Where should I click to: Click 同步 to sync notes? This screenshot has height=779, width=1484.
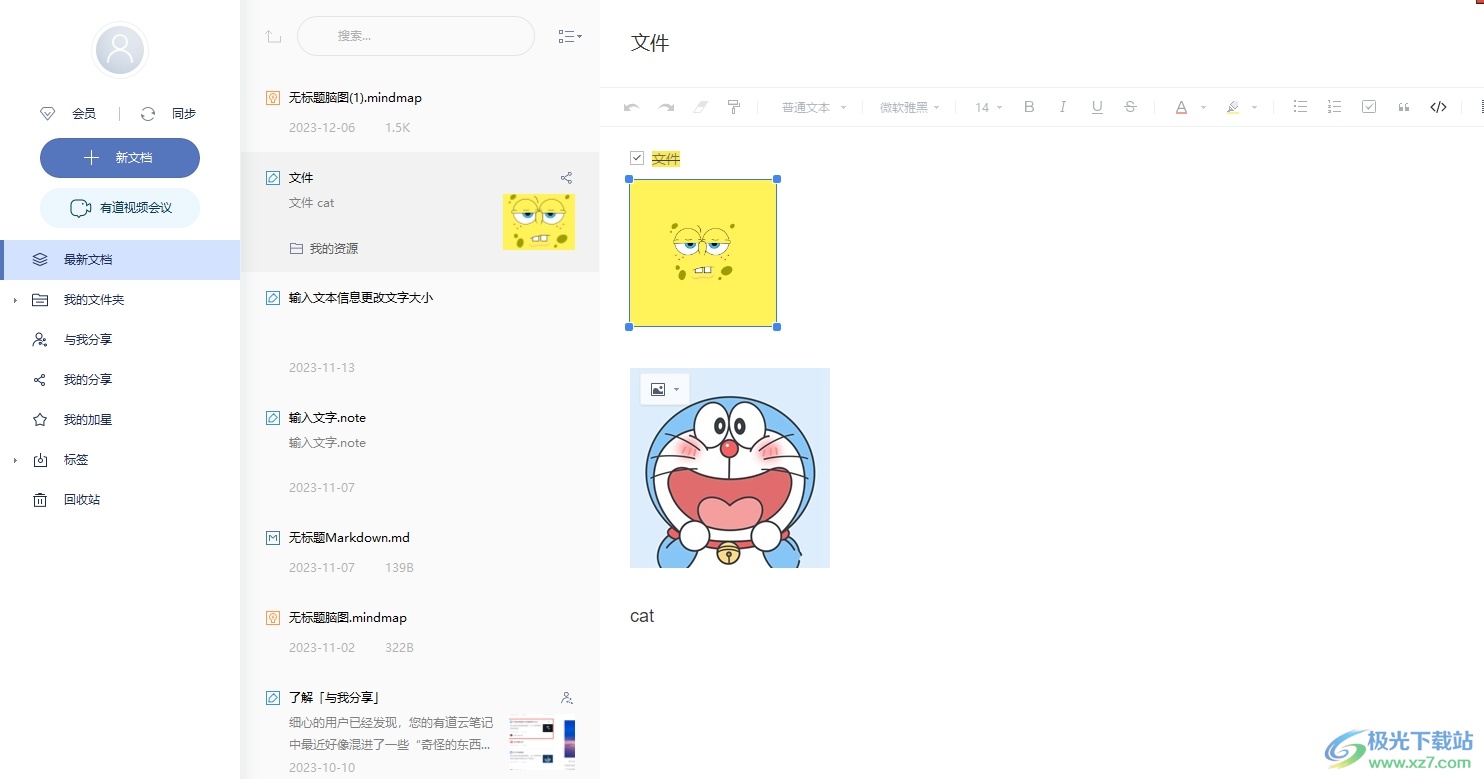point(184,114)
